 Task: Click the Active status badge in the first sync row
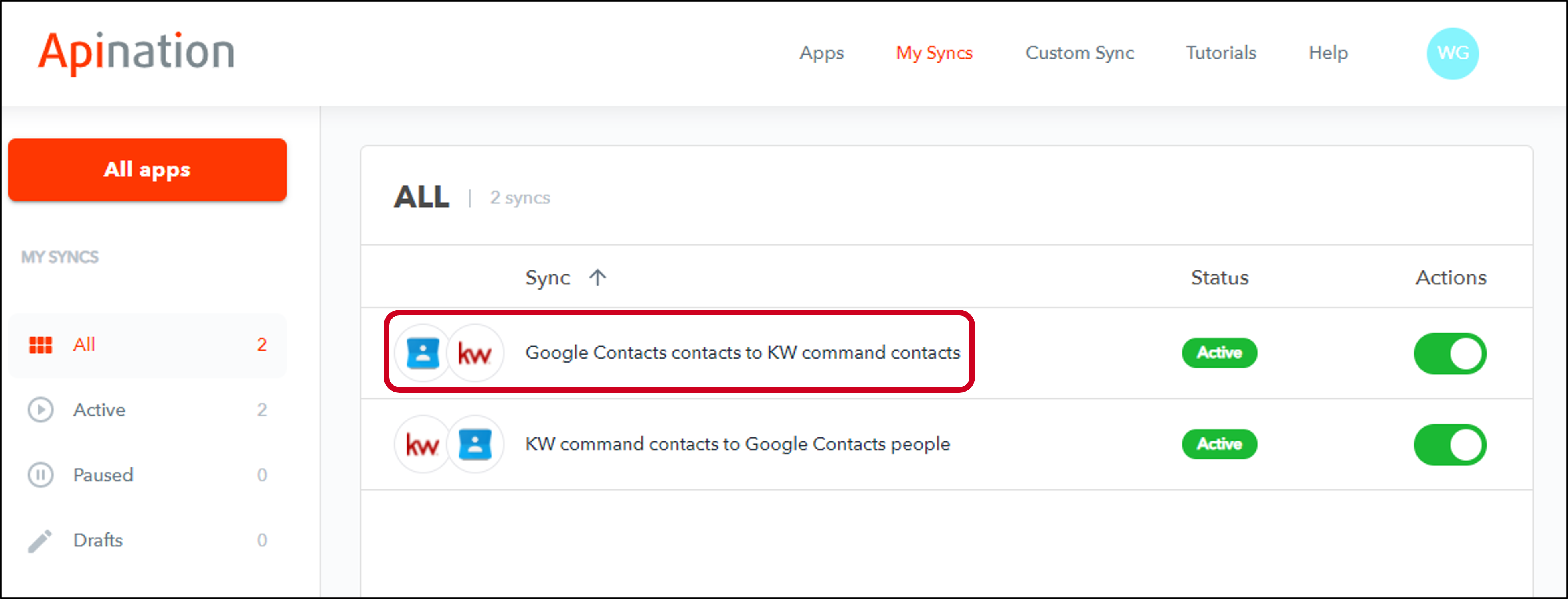pos(1219,353)
